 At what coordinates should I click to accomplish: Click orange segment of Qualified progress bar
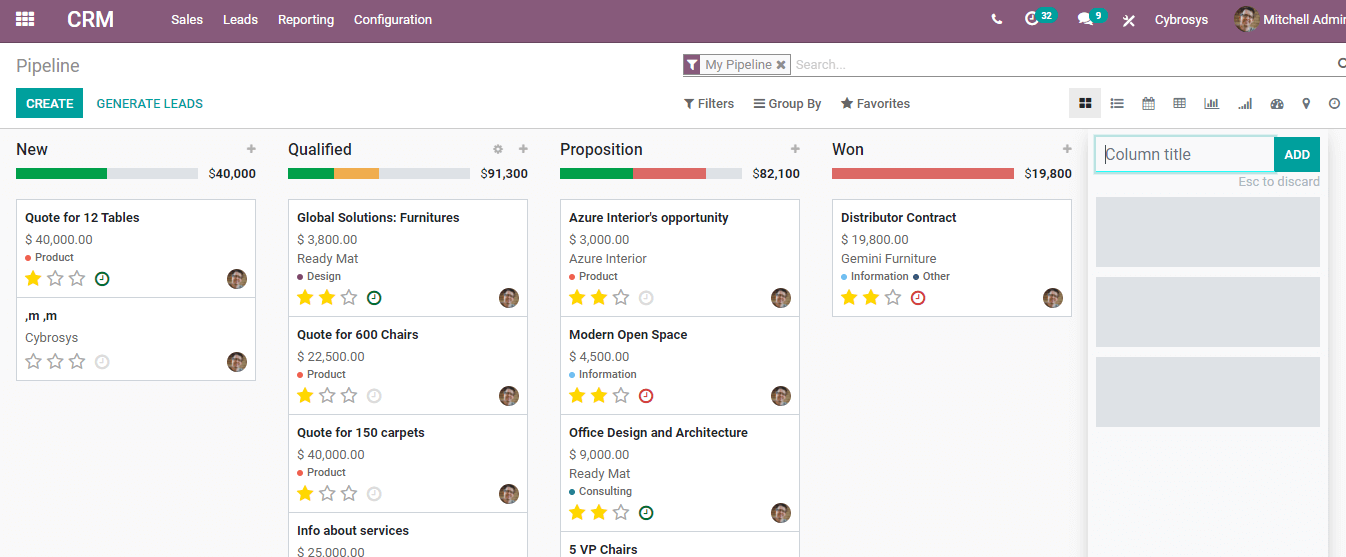pyautogui.click(x=357, y=174)
